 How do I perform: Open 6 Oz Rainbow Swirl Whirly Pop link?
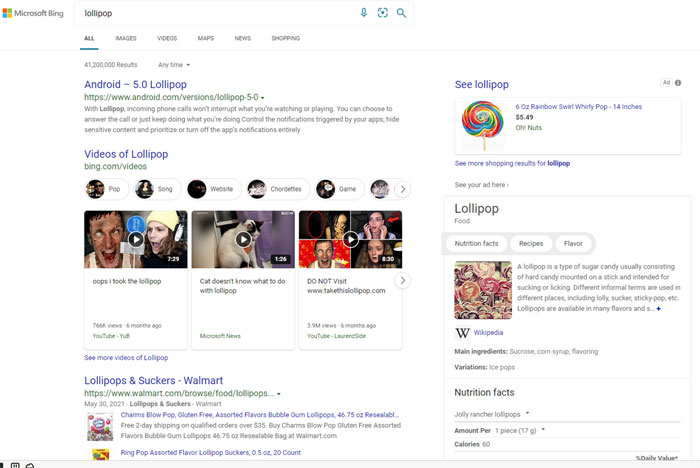tap(579, 107)
